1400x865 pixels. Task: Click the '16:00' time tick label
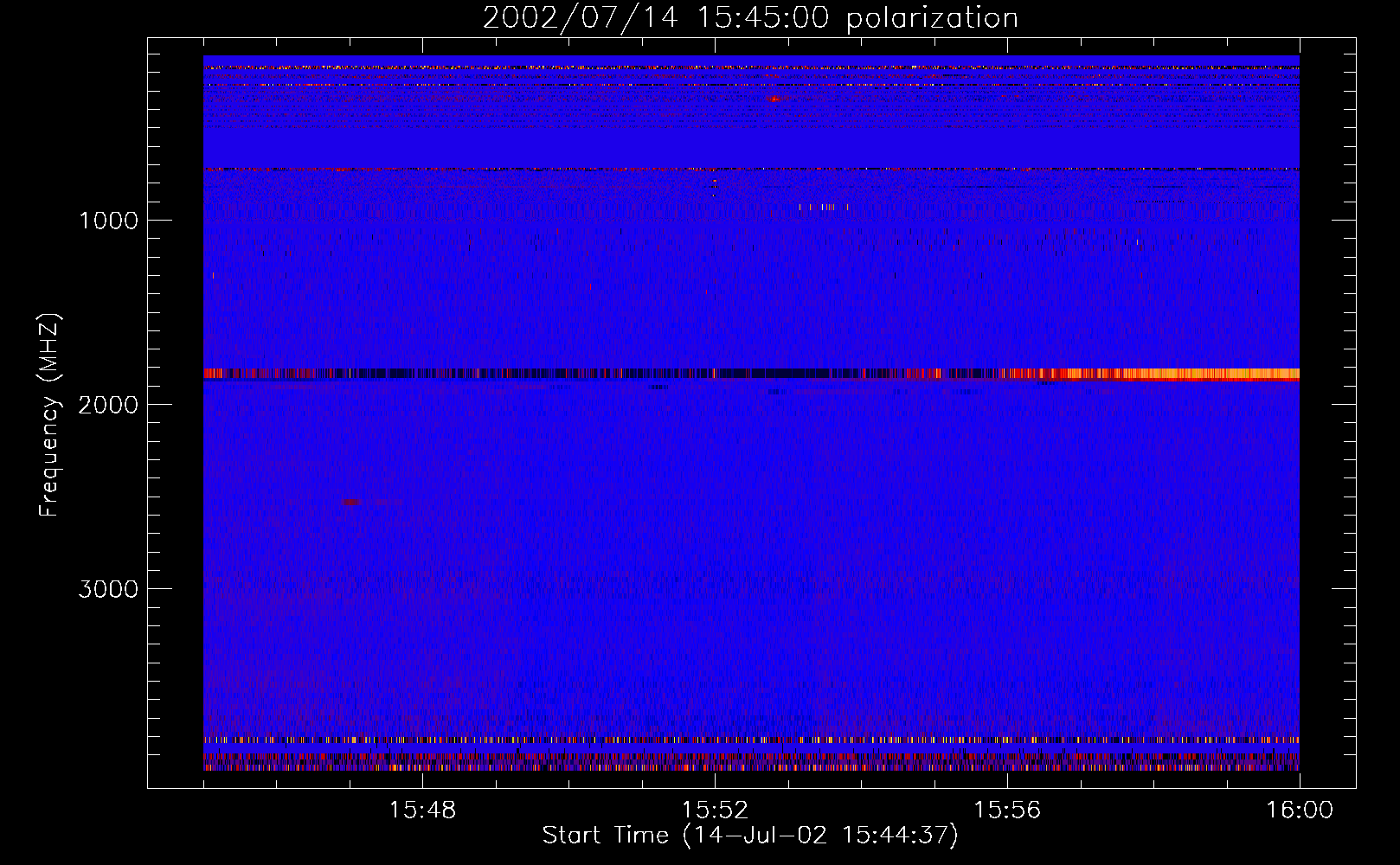tap(1300, 811)
